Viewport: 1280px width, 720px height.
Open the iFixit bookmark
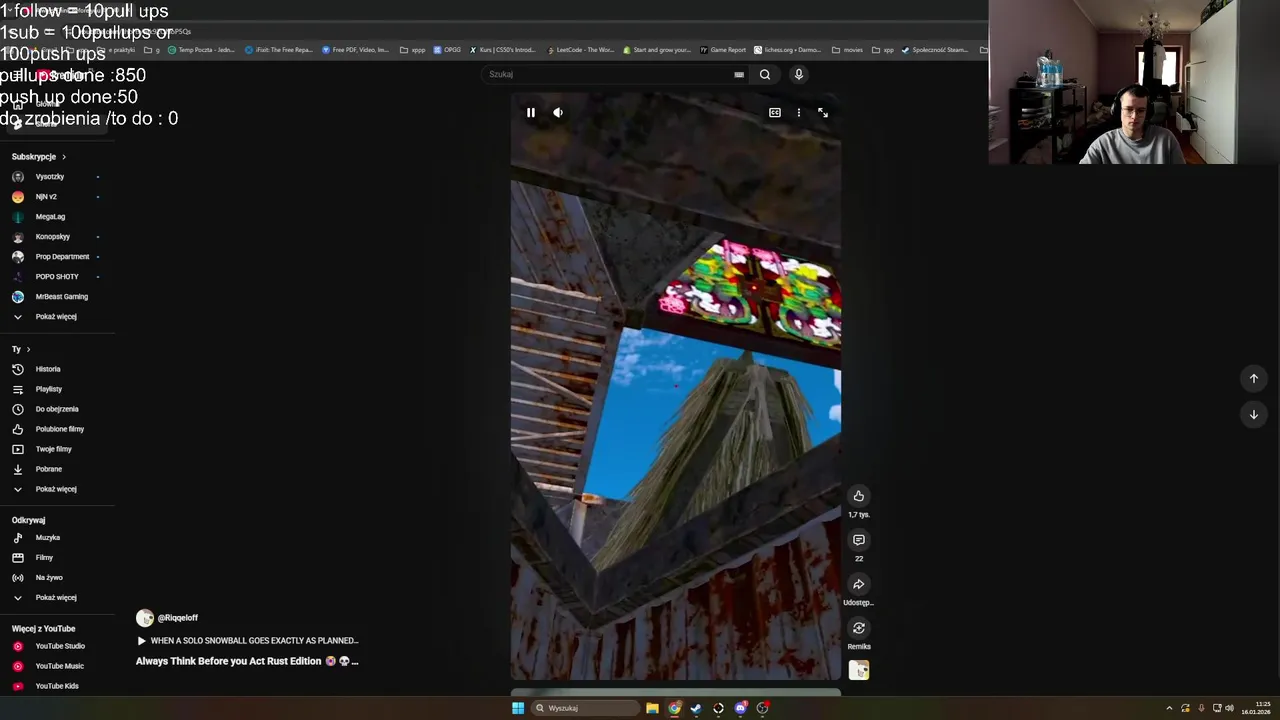pyautogui.click(x=279, y=50)
